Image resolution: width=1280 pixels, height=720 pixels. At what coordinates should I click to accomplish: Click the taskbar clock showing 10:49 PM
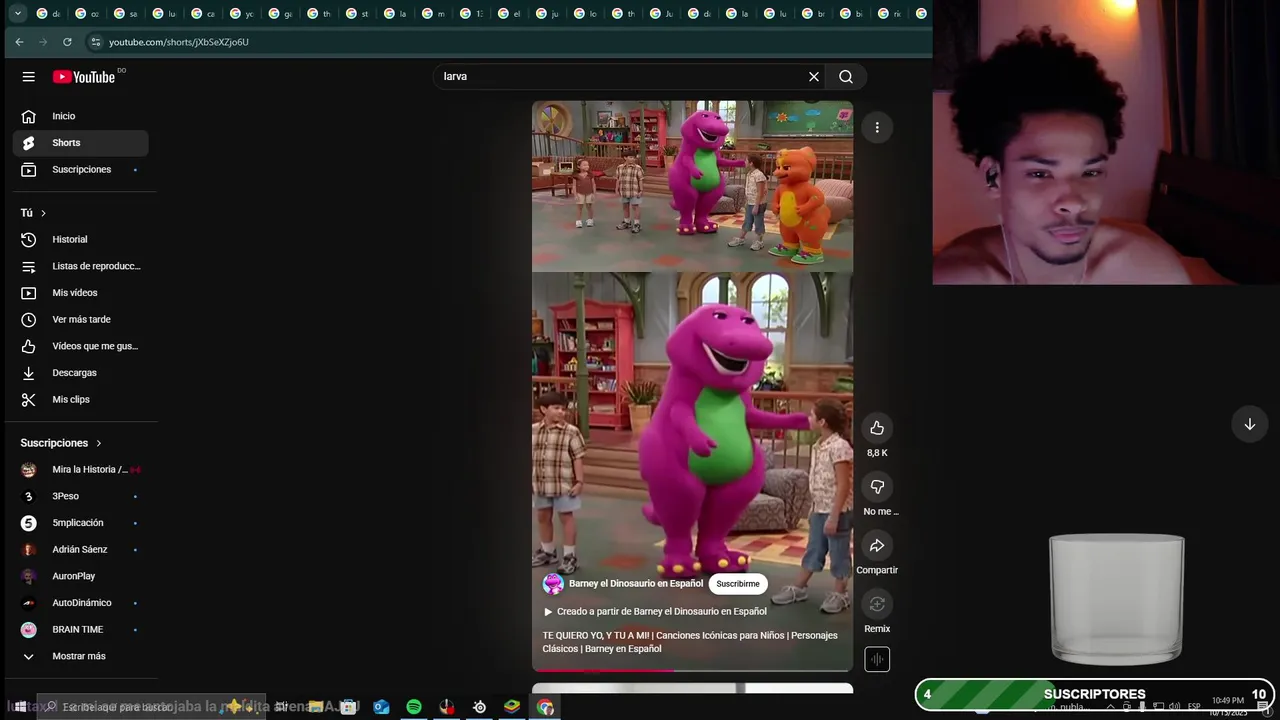[1228, 706]
